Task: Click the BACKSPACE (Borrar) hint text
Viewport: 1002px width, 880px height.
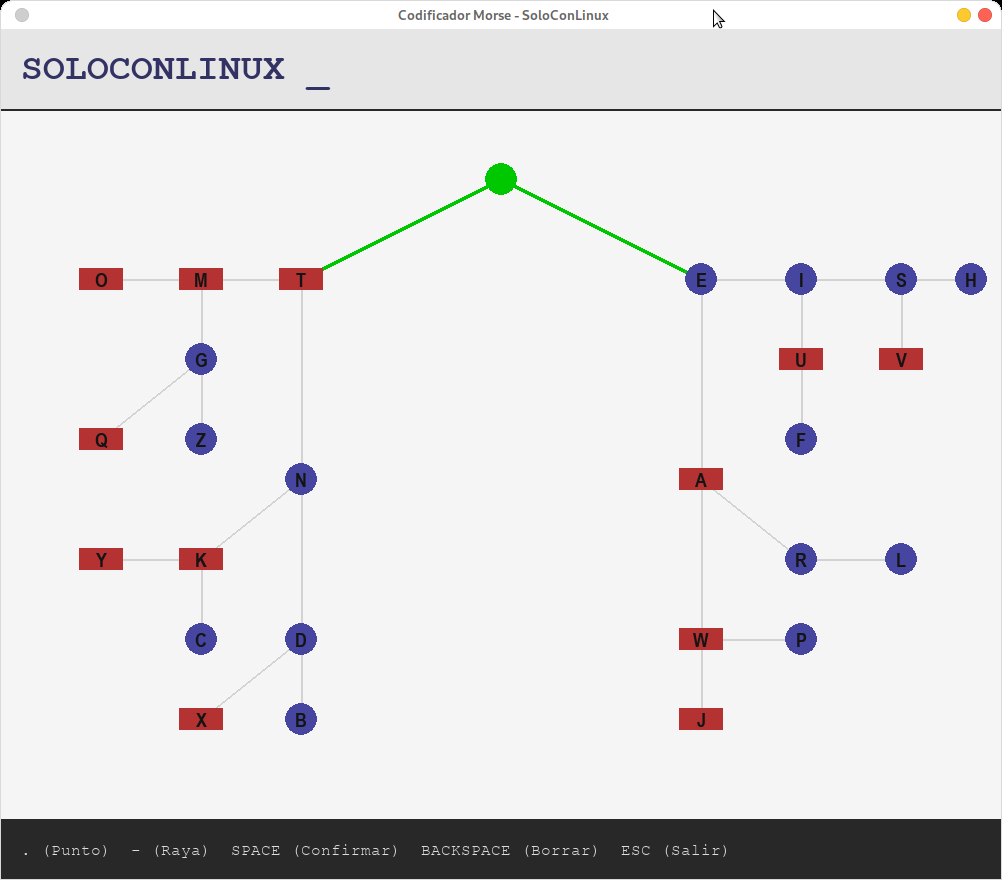Action: pyautogui.click(x=509, y=851)
